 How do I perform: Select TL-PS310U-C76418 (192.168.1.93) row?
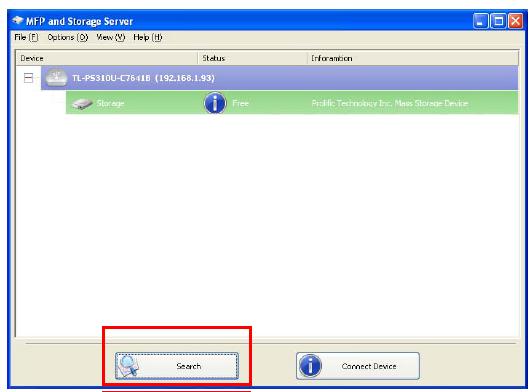coord(279,78)
